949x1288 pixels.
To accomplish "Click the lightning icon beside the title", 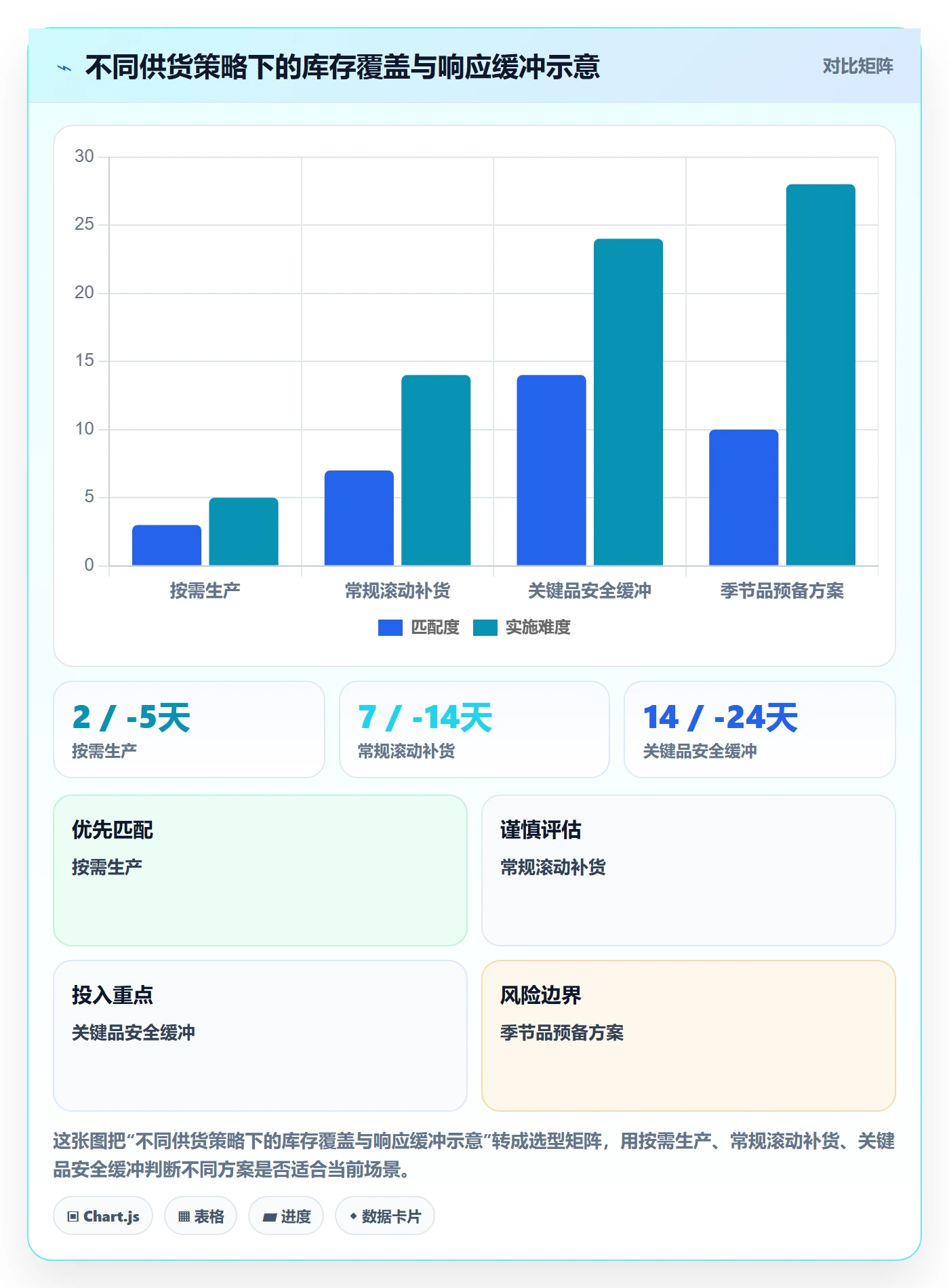I will pos(64,68).
